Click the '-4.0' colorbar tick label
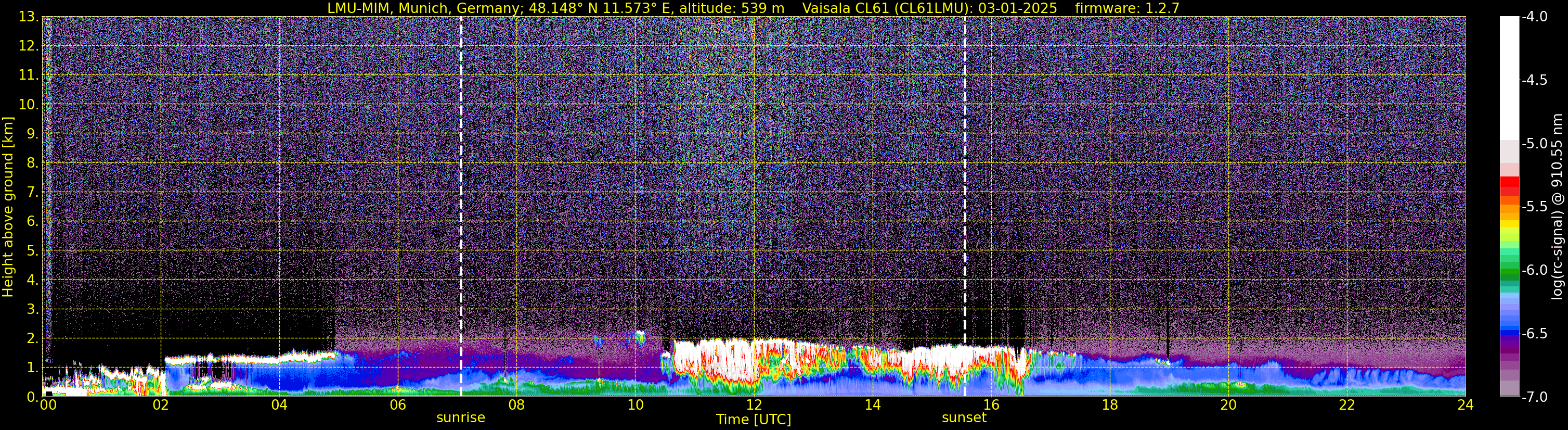 click(x=1534, y=17)
